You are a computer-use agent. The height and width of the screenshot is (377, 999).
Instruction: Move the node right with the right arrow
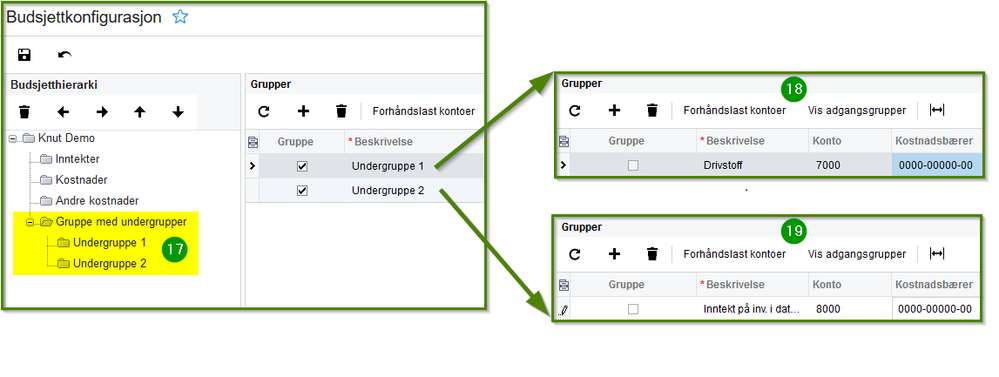(x=102, y=113)
